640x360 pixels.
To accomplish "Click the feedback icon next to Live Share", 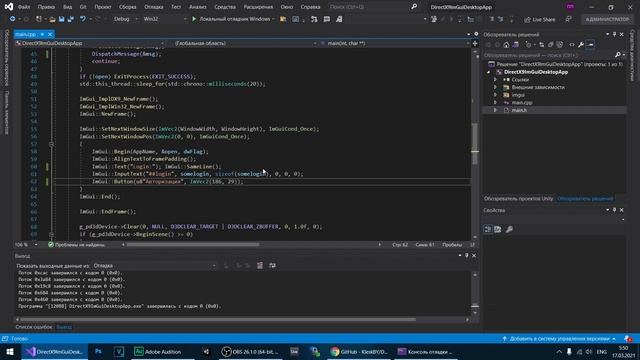I will pos(568,19).
